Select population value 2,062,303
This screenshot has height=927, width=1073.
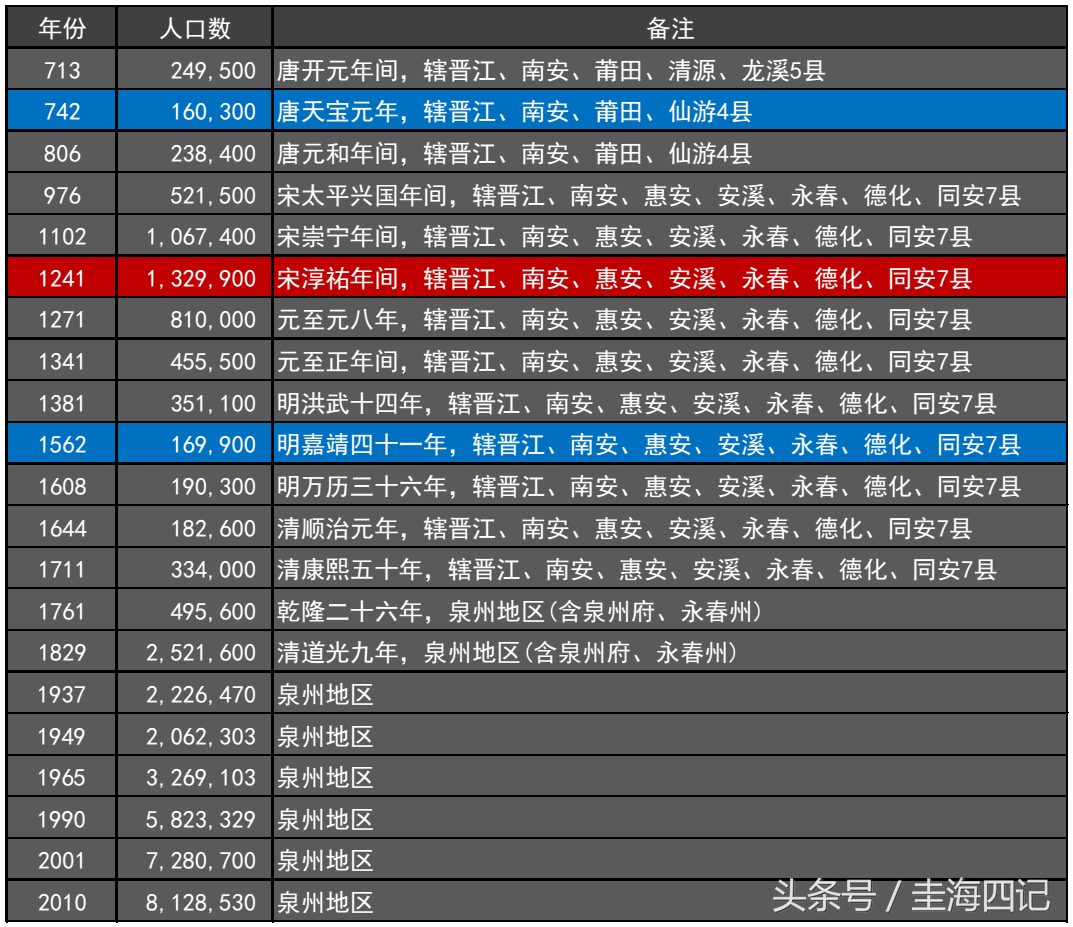click(x=201, y=736)
